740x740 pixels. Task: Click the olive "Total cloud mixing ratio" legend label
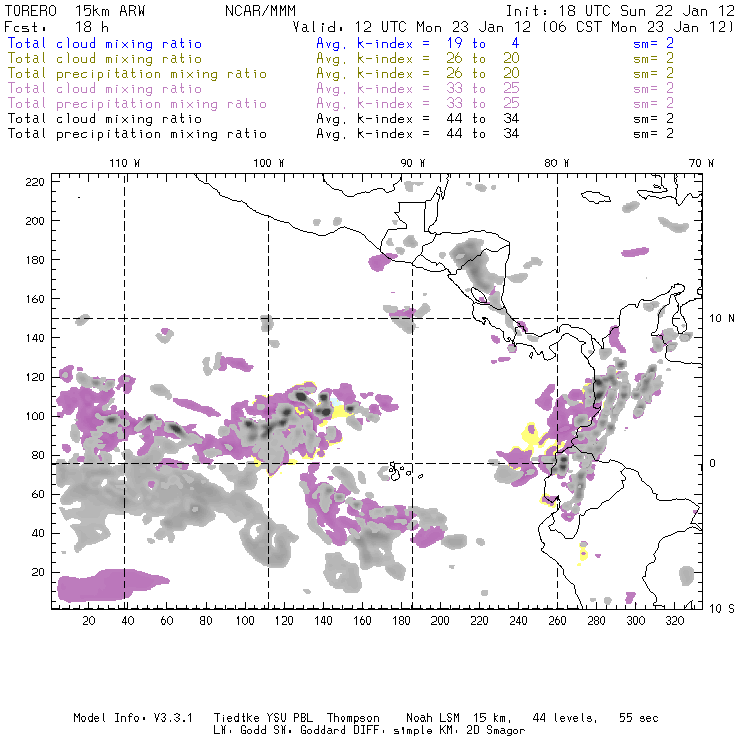click(104, 59)
